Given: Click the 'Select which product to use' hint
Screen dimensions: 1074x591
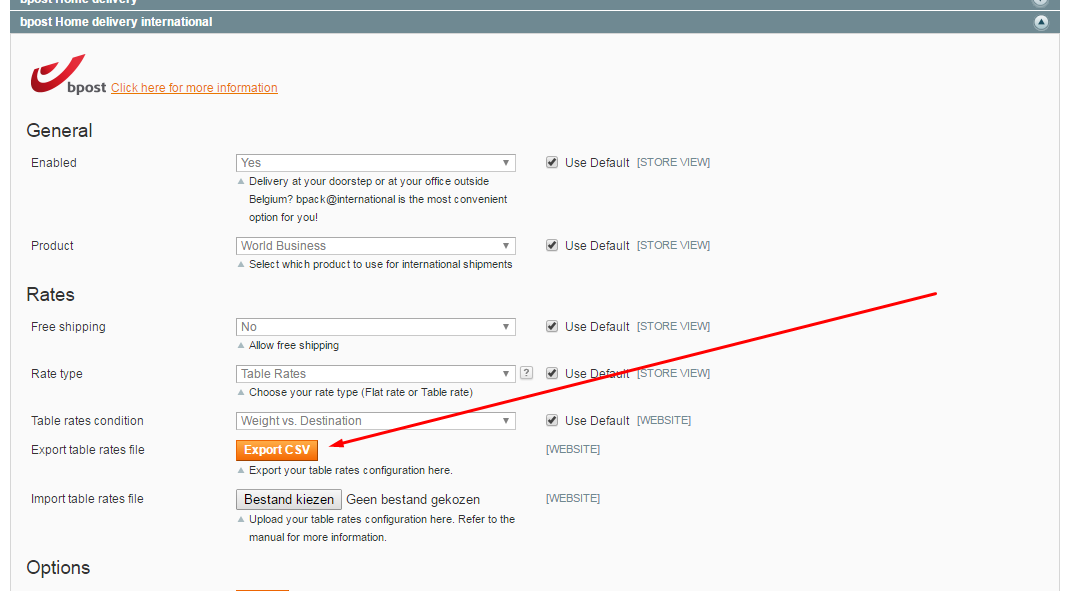Looking at the screenshot, I should (x=380, y=264).
